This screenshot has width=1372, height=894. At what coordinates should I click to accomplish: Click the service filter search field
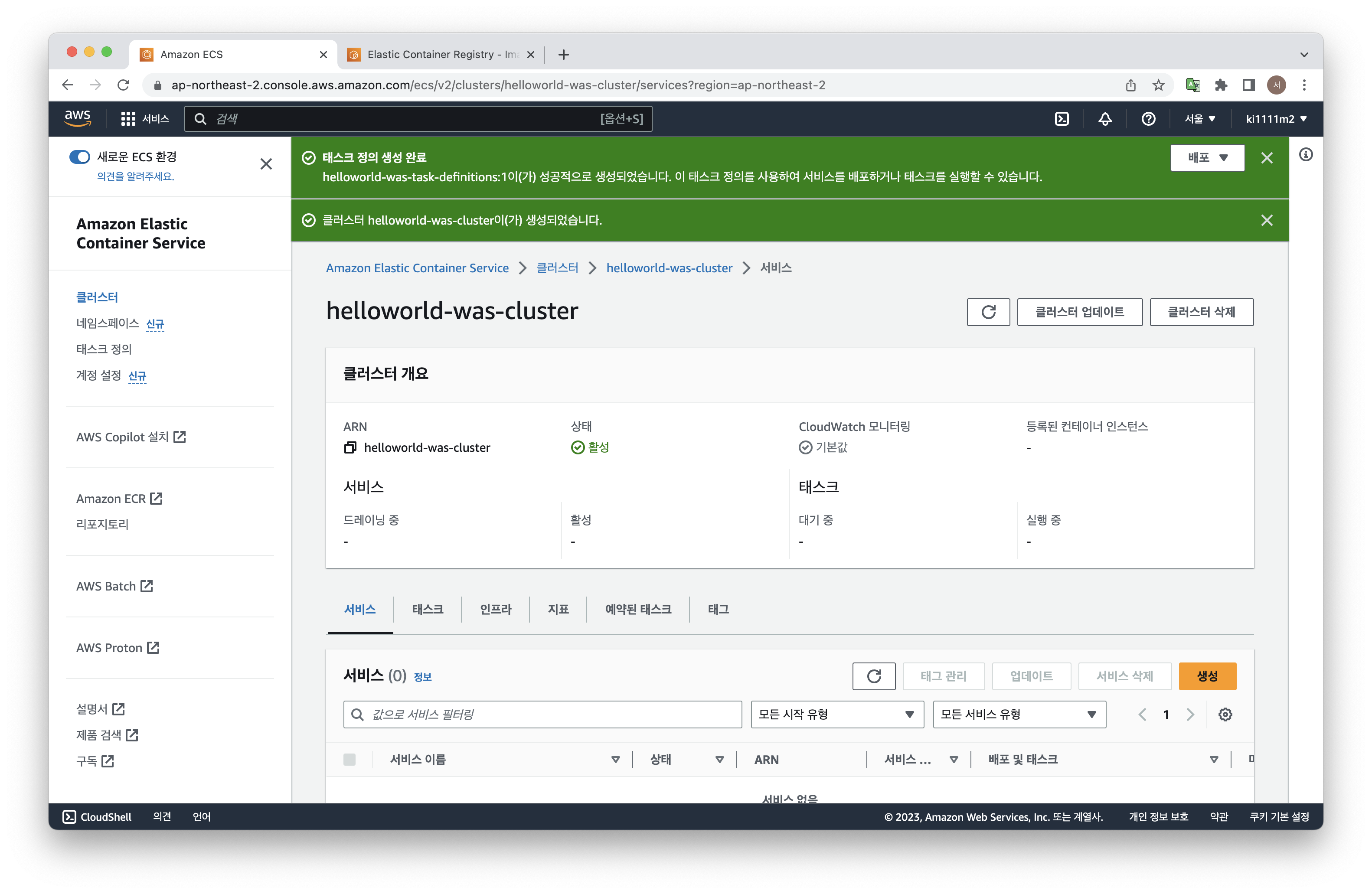coord(542,715)
